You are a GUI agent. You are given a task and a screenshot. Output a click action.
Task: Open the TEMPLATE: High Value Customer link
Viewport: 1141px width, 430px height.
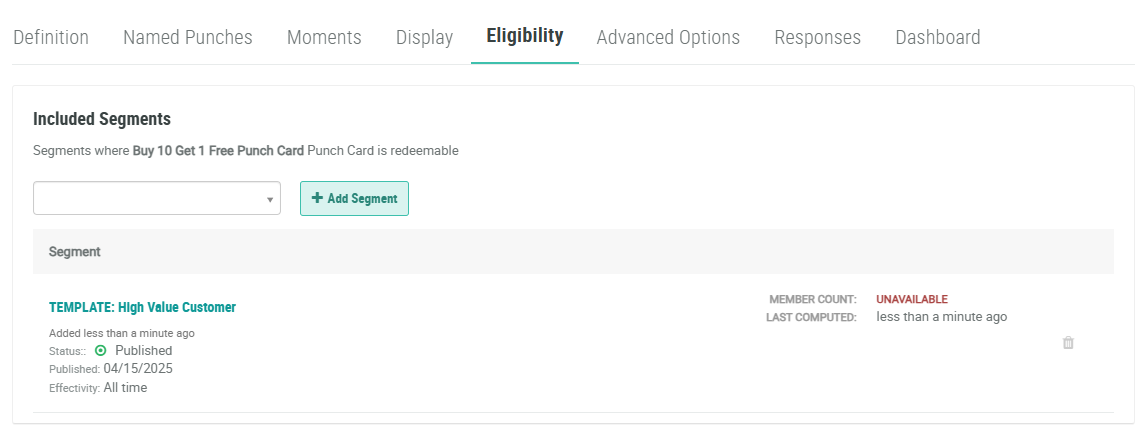pos(142,307)
